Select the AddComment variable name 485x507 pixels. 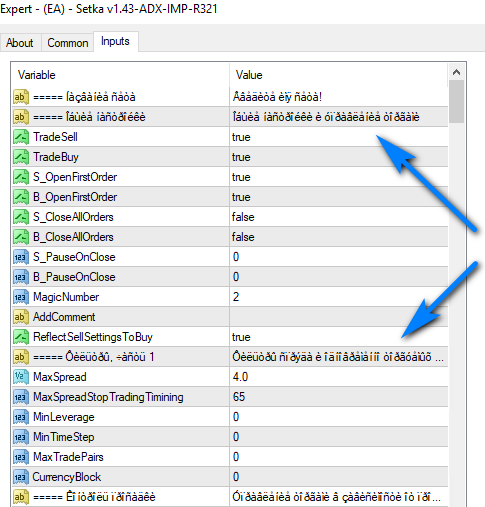[64, 317]
